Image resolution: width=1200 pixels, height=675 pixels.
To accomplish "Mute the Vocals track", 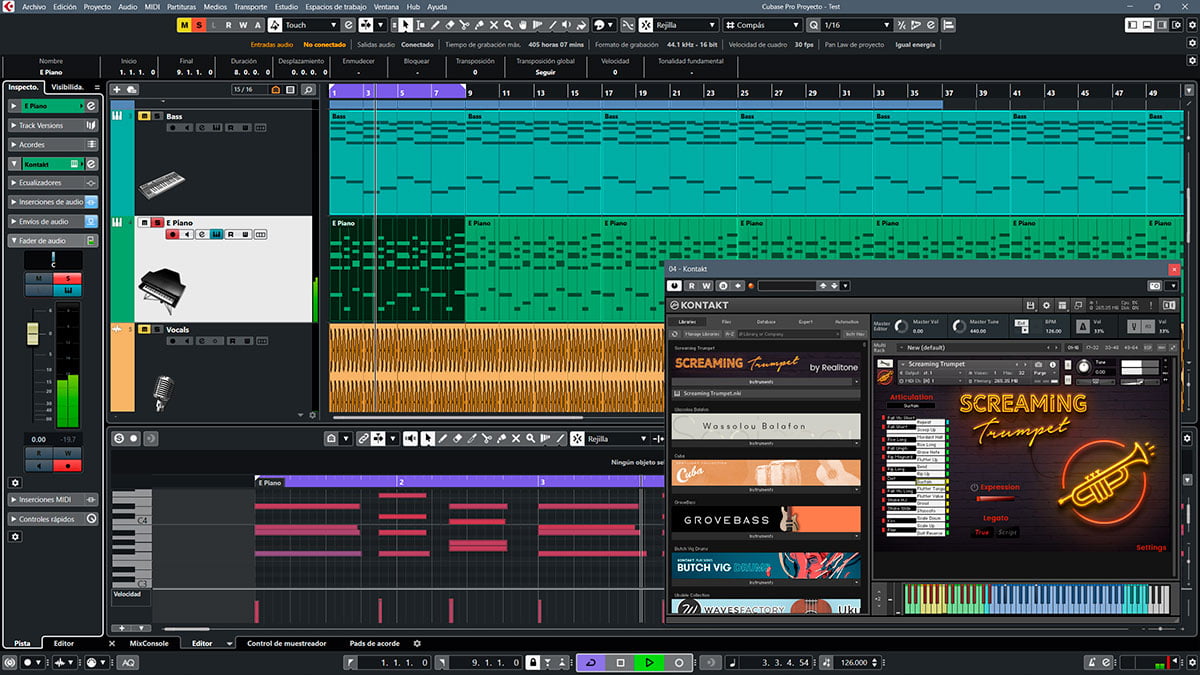I will [x=144, y=329].
